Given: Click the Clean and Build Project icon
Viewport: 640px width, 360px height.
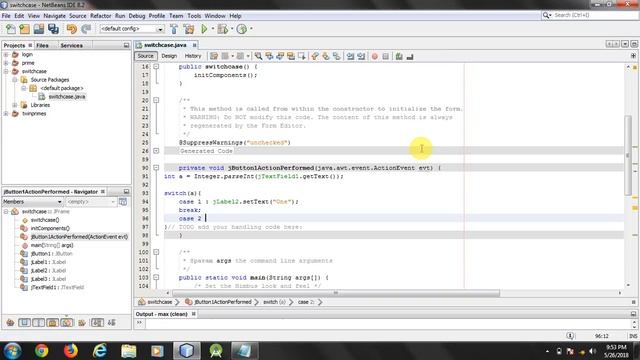Looking at the screenshot, I should coord(189,29).
